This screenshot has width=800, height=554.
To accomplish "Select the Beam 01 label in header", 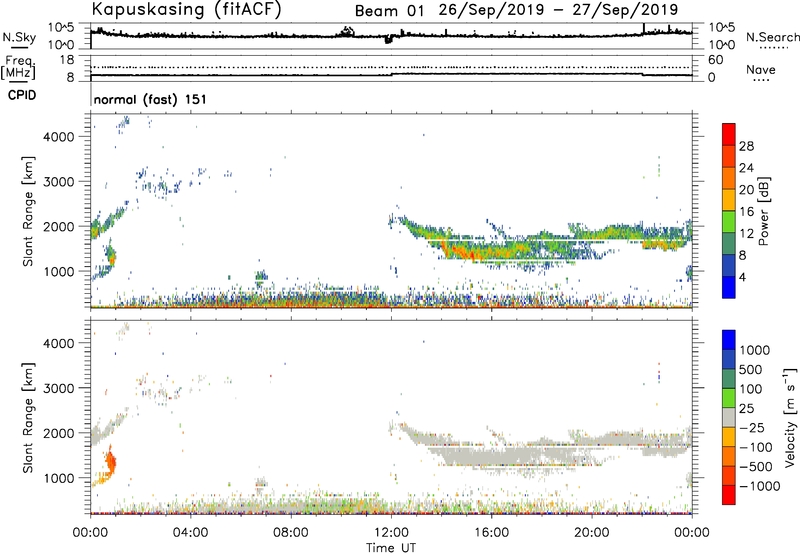I will coord(389,11).
